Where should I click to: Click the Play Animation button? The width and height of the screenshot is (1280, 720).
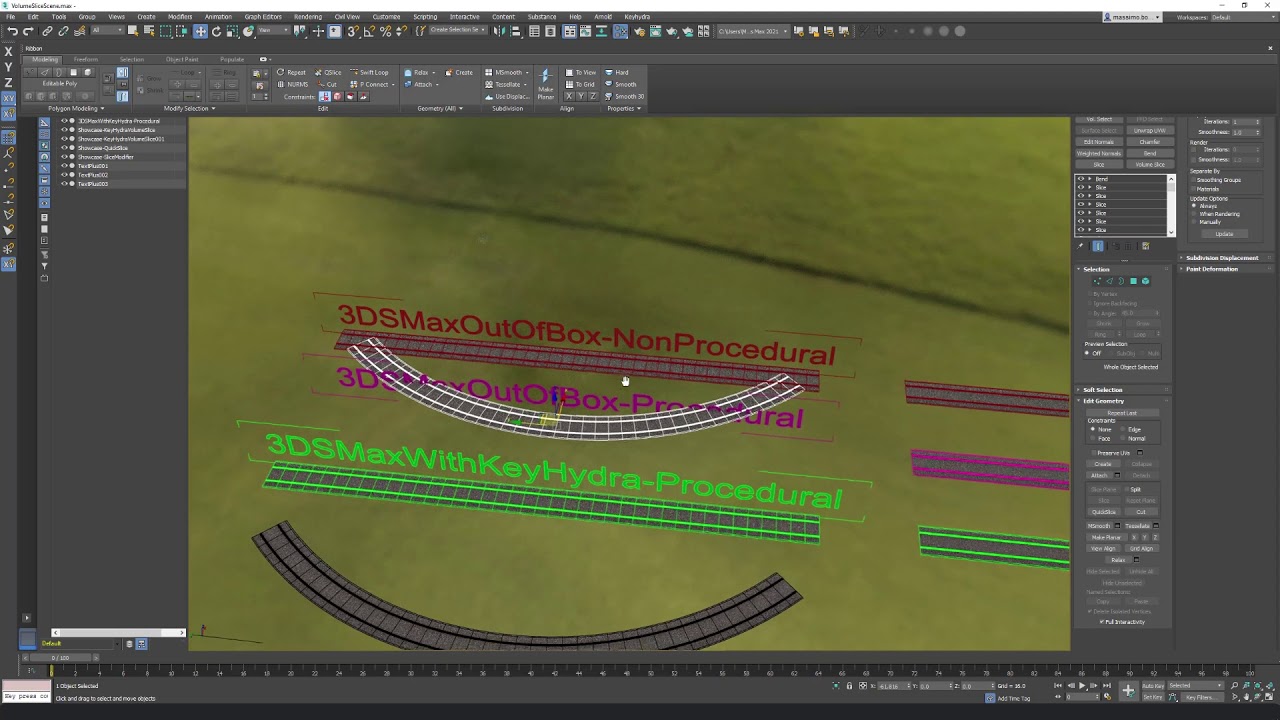coord(1082,686)
